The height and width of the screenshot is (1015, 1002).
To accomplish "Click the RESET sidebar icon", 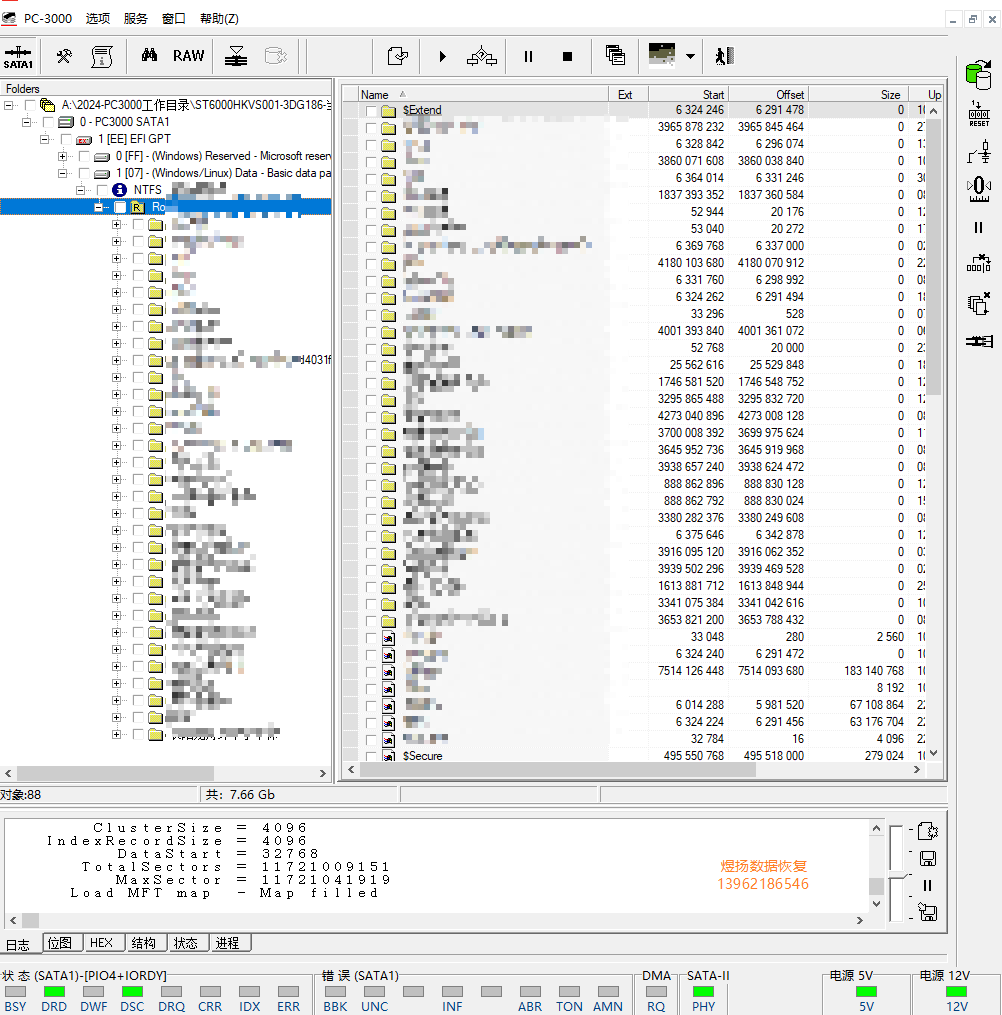I will coord(979,114).
